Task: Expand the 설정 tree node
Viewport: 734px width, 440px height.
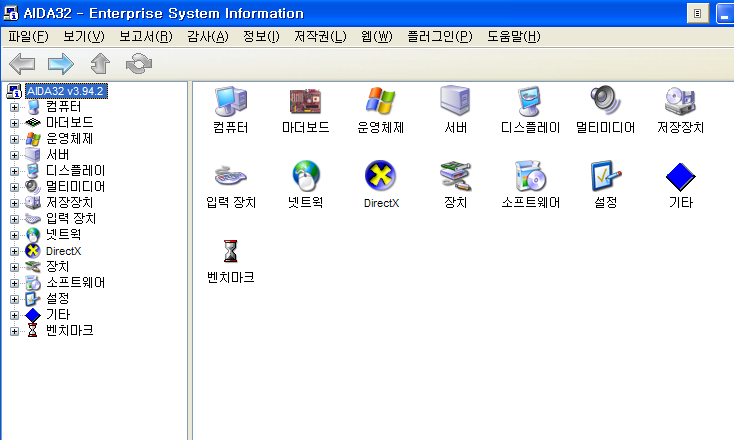Action: (14, 299)
